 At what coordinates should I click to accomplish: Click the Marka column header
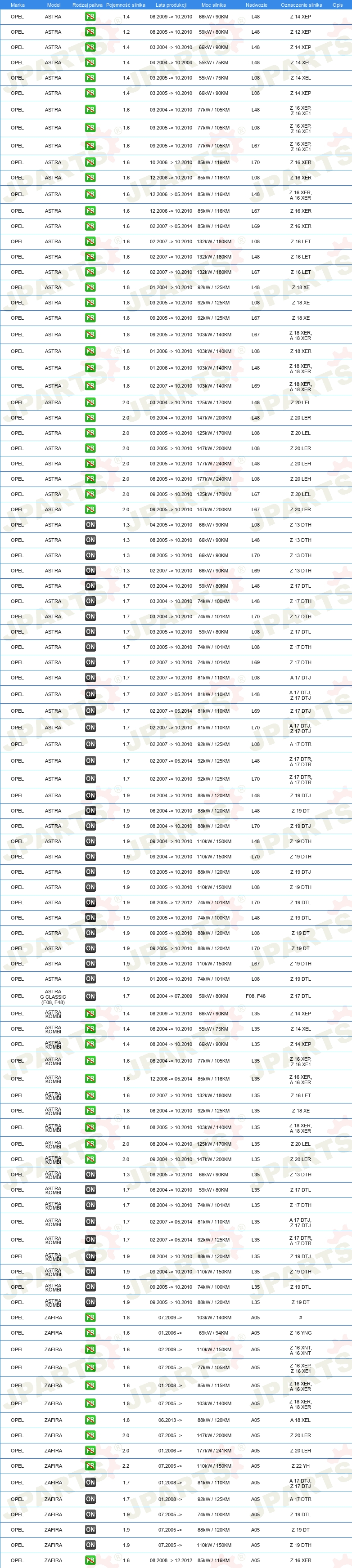(18, 5)
